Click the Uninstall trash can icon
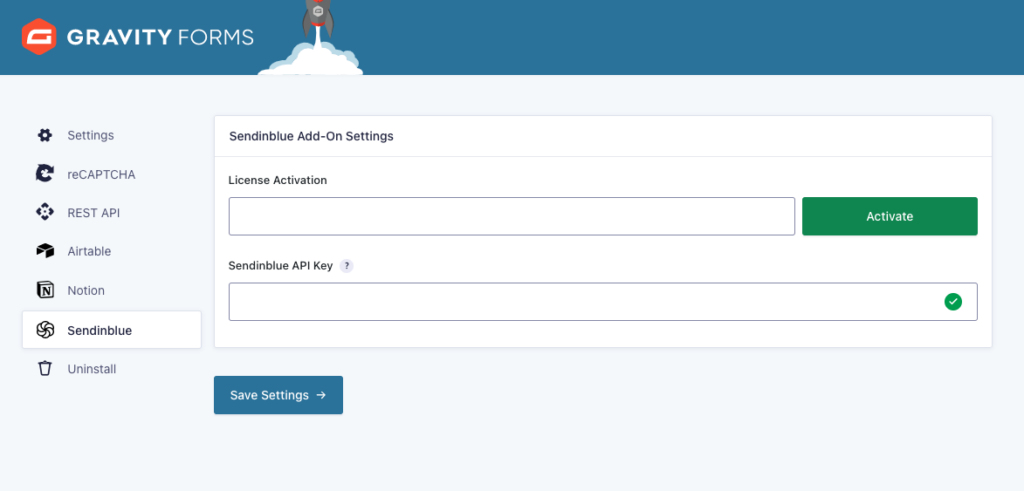The image size is (1024, 491). [44, 369]
